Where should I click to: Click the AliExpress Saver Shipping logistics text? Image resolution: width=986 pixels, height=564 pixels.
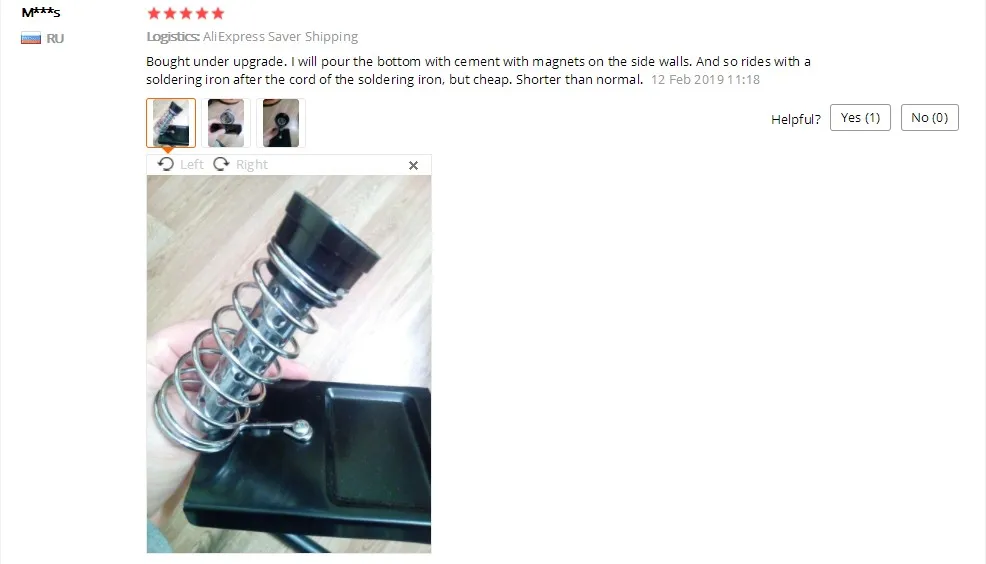(x=280, y=36)
